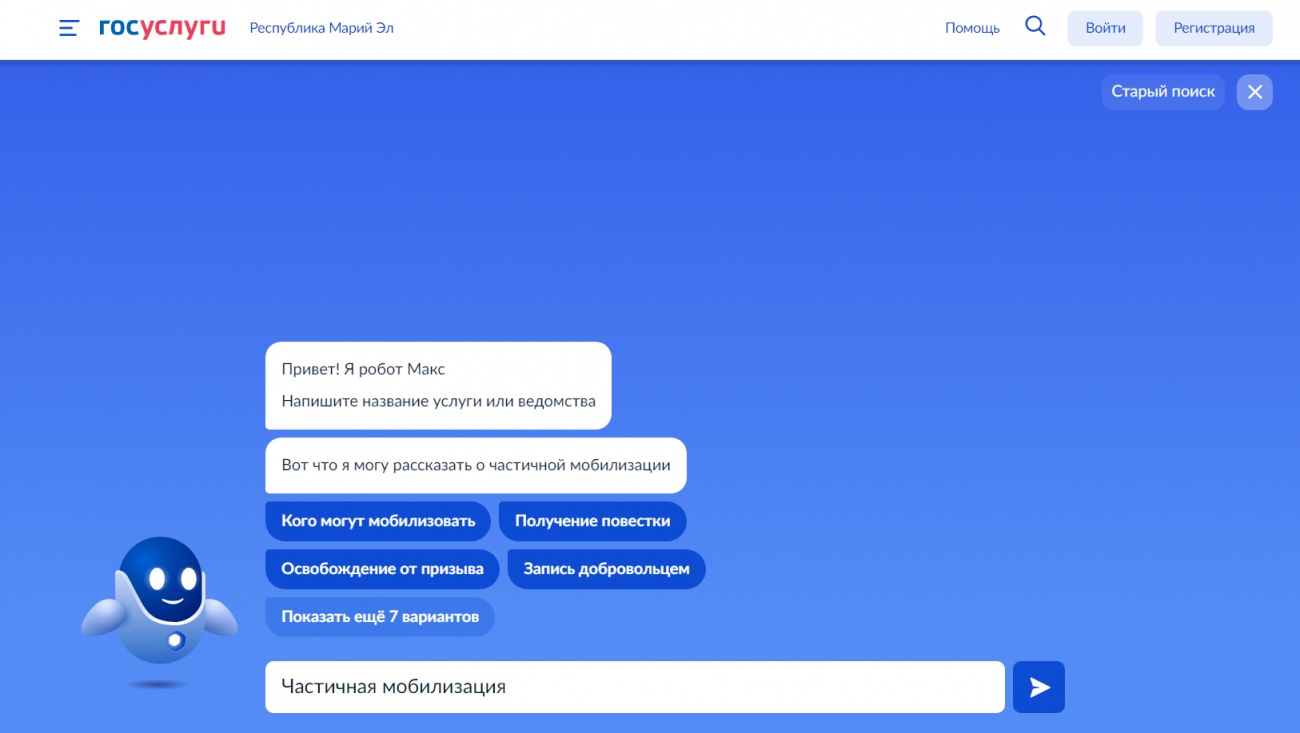Send the message with arrow button
Screen dimensions: 1300x733
coord(1038,687)
